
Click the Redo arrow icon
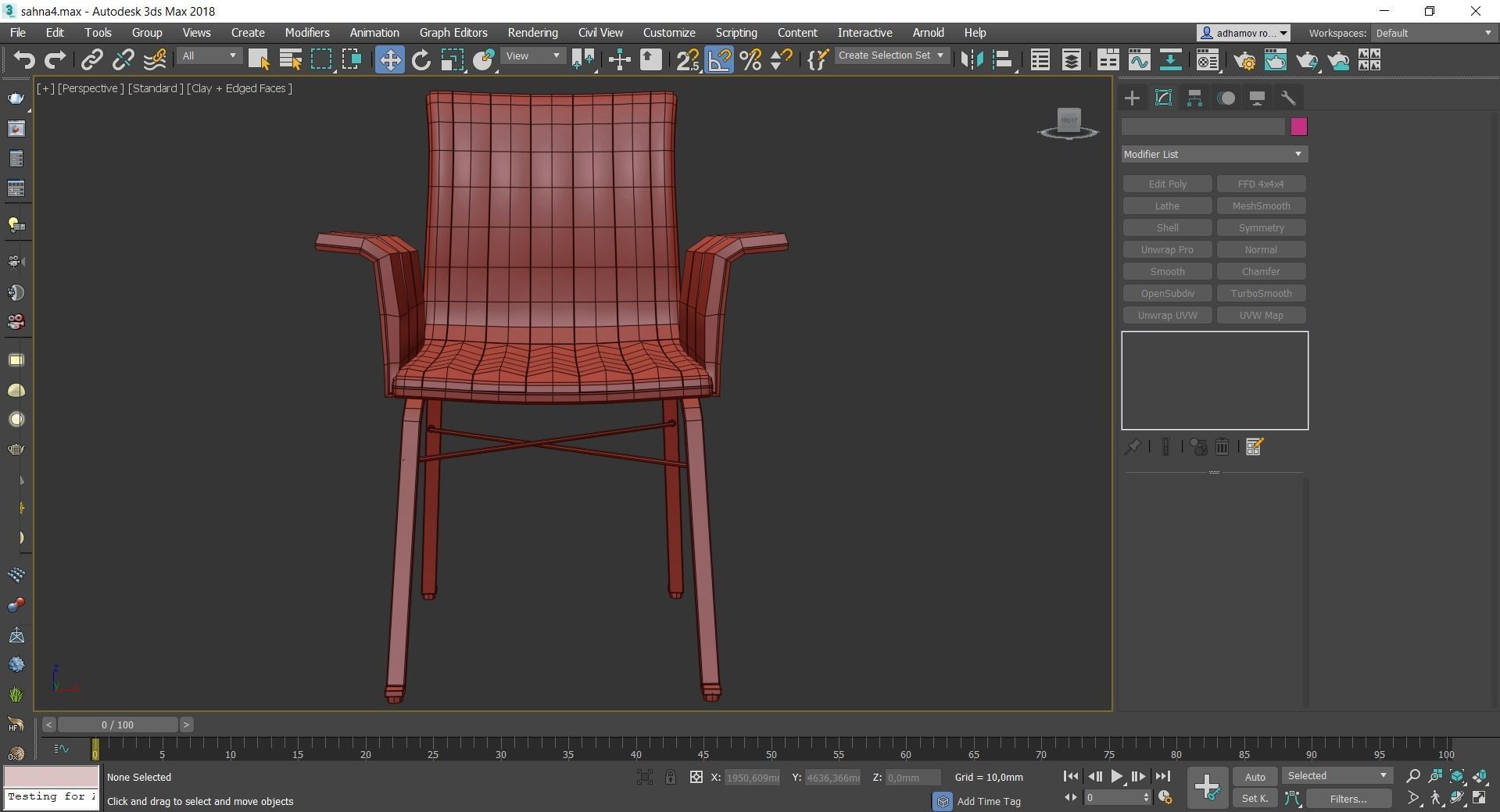[x=55, y=59]
